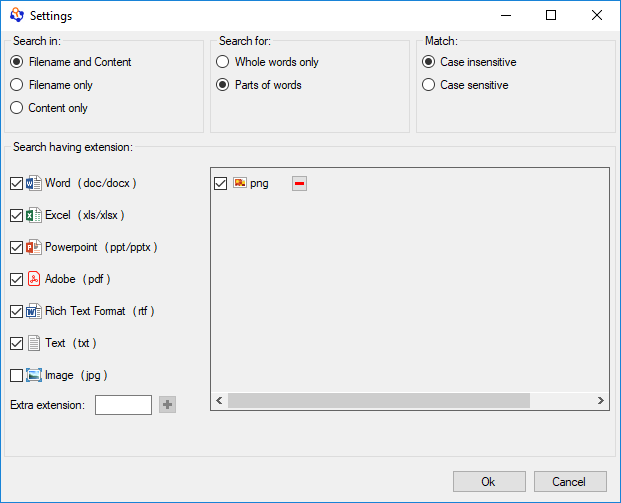Click the Word document icon

pyautogui.click(x=34, y=184)
